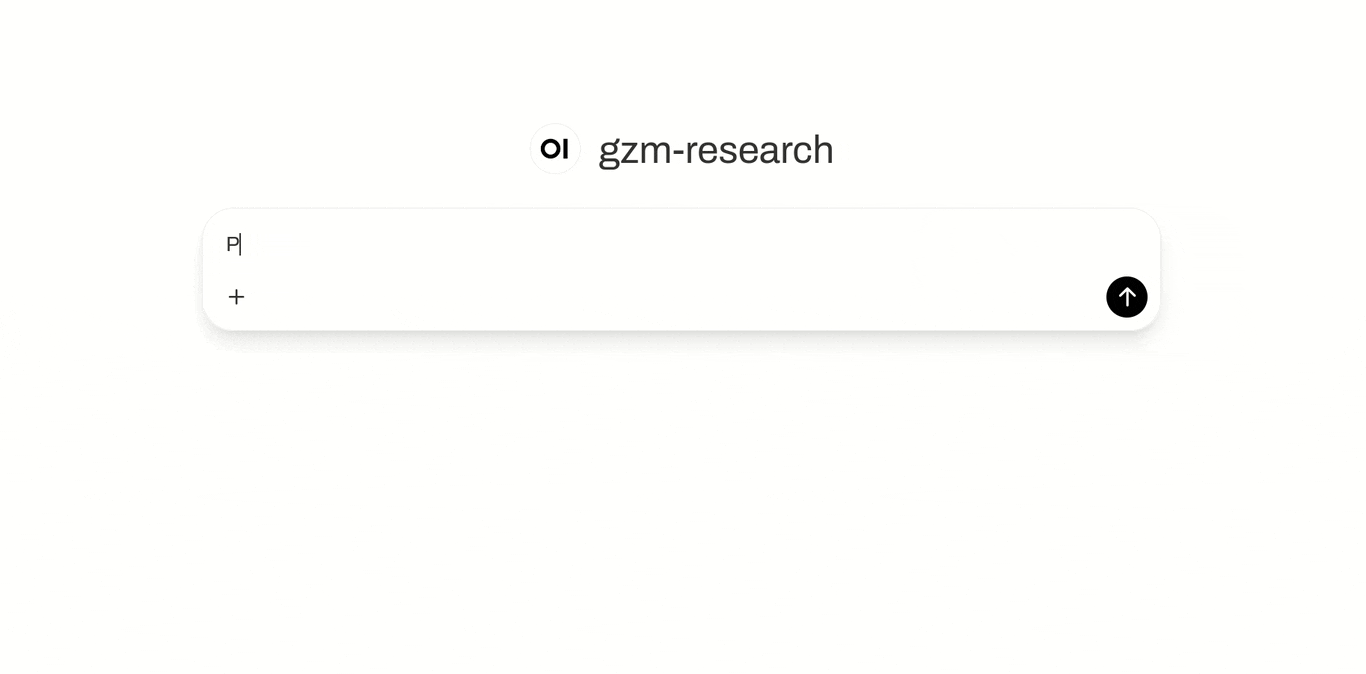
Task: Click the OI logo icon
Action: [x=555, y=149]
